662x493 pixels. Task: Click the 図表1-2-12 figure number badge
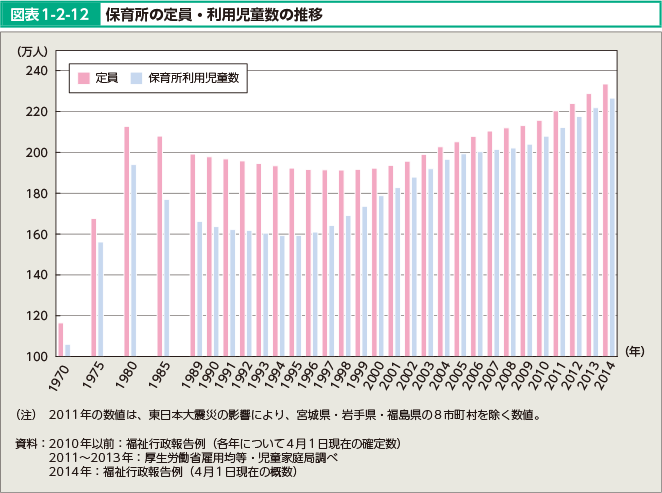[51, 17]
